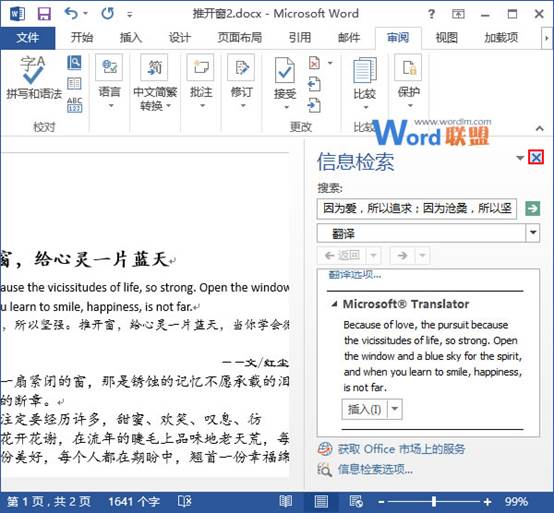The width and height of the screenshot is (554, 513).
Task: Open ribbon display options button
Action: [x=458, y=14]
